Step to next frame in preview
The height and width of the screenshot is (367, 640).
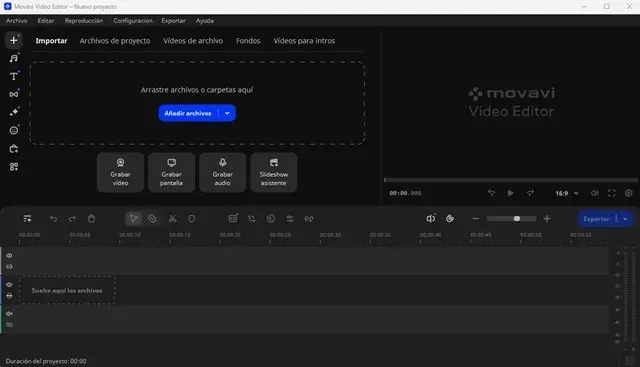click(530, 193)
